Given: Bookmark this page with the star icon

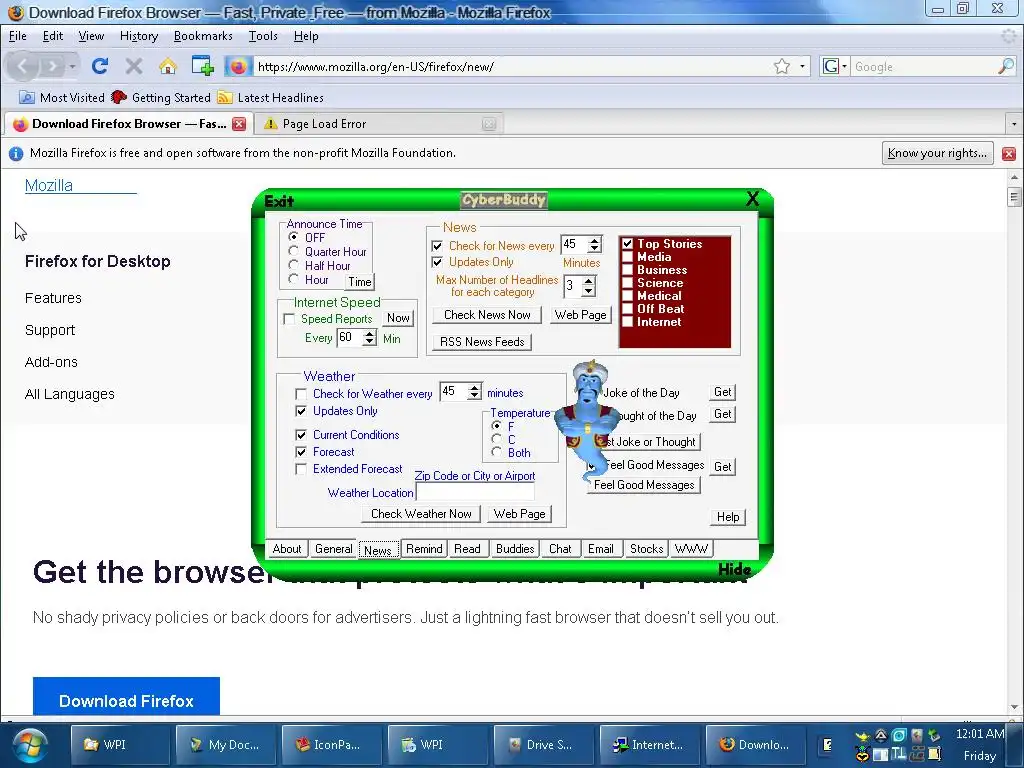Looking at the screenshot, I should [x=782, y=66].
